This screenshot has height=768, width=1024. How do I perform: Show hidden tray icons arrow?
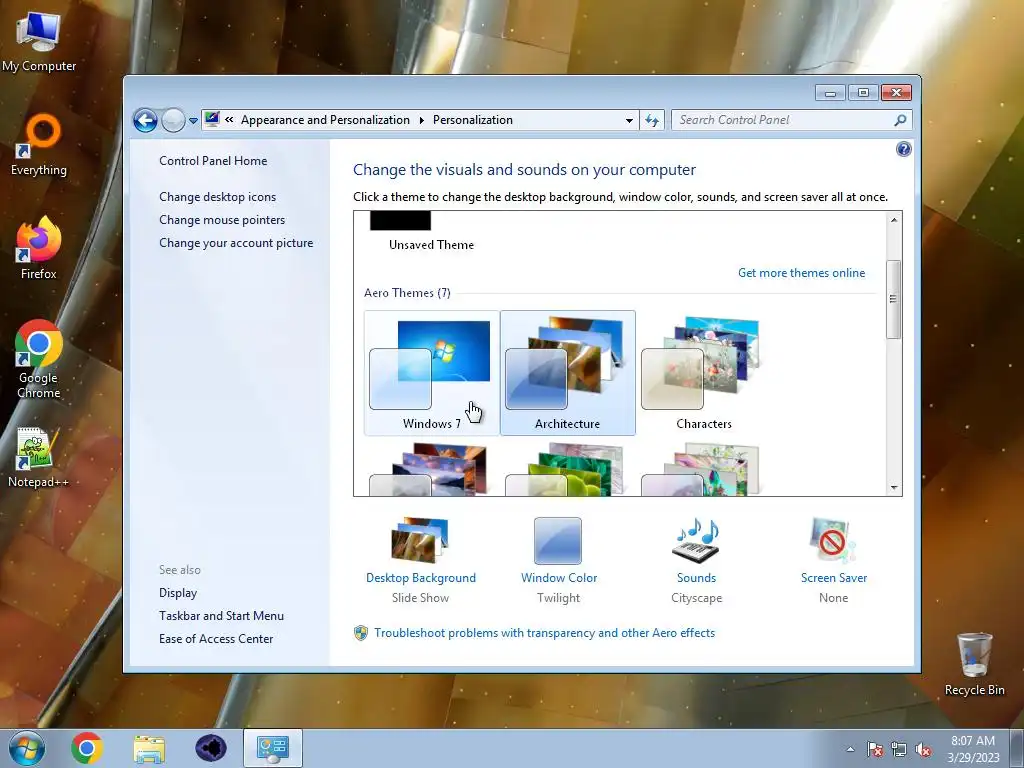(x=850, y=750)
